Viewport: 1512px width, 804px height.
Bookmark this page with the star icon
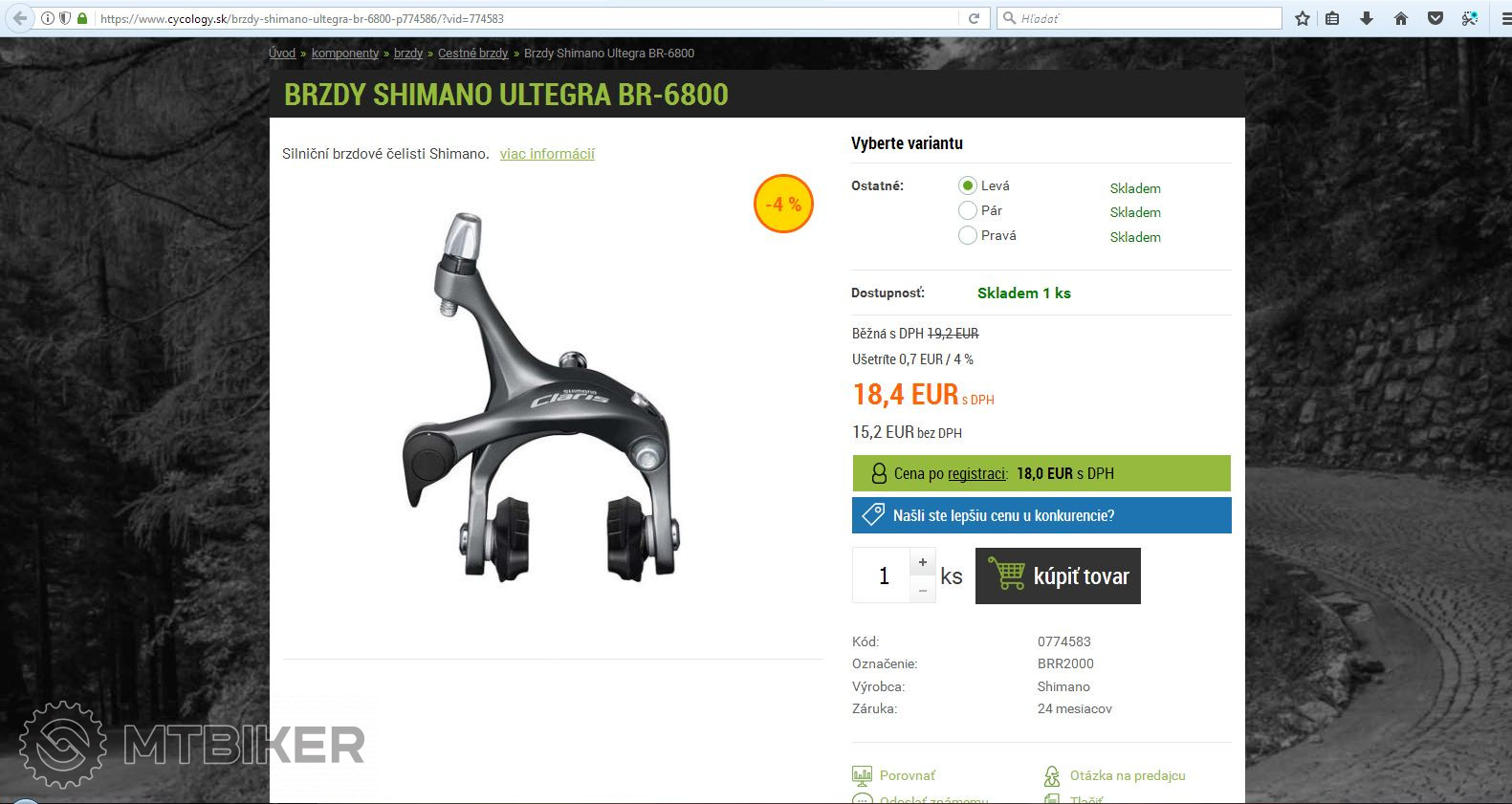(1302, 18)
